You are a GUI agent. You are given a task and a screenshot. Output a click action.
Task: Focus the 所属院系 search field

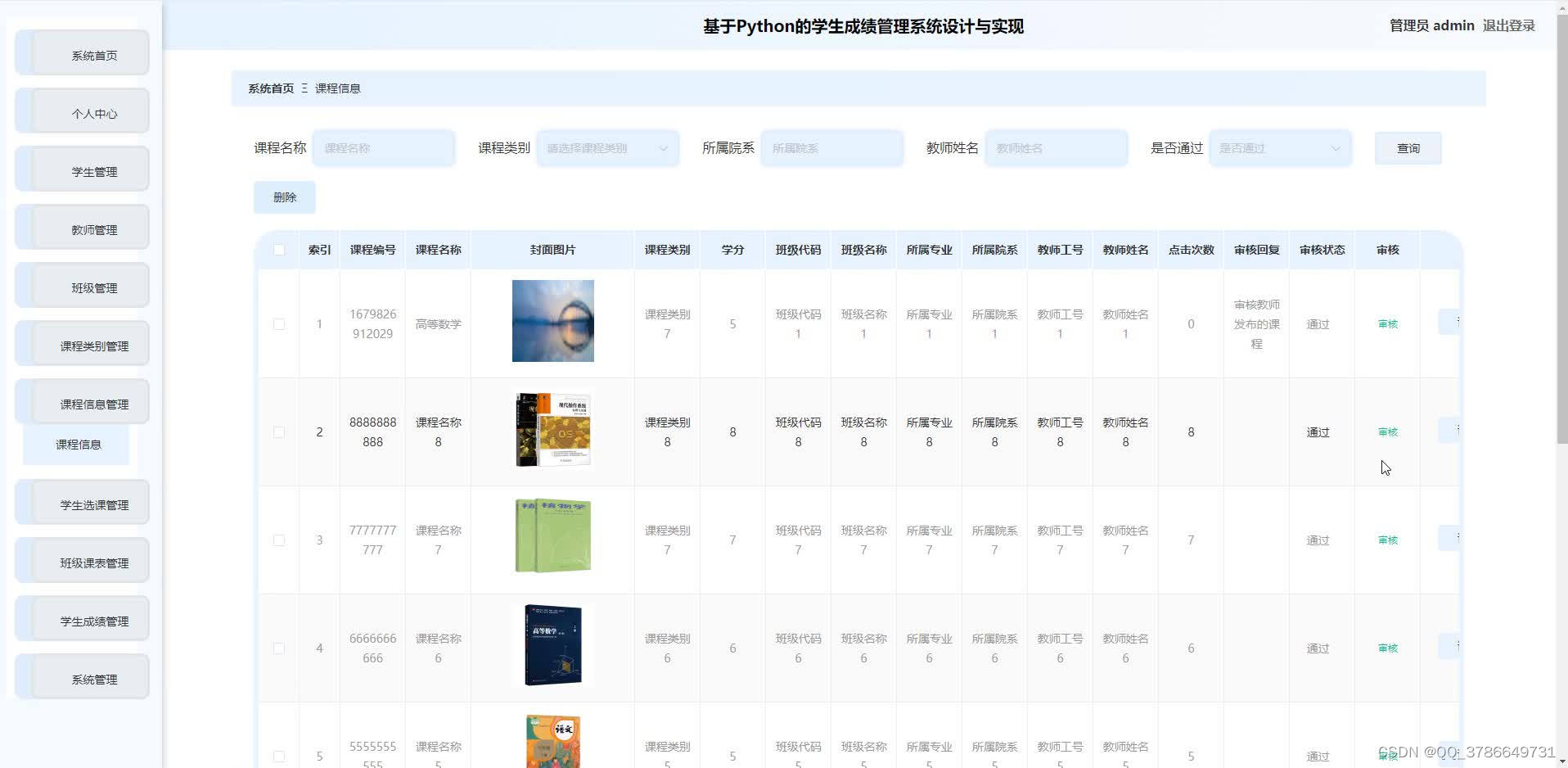pos(832,148)
